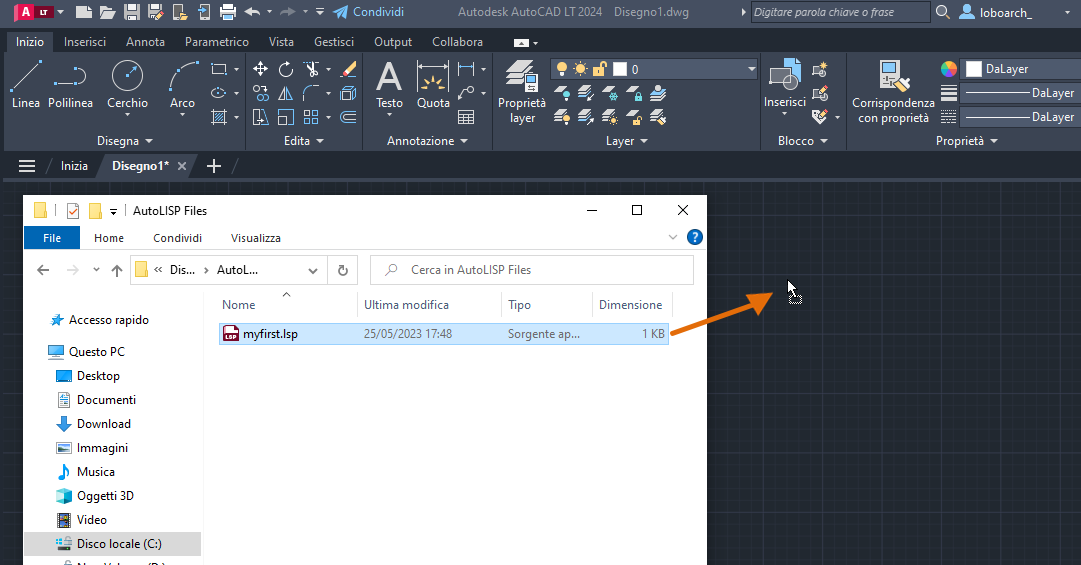Click the File button in Explorer

click(52, 238)
